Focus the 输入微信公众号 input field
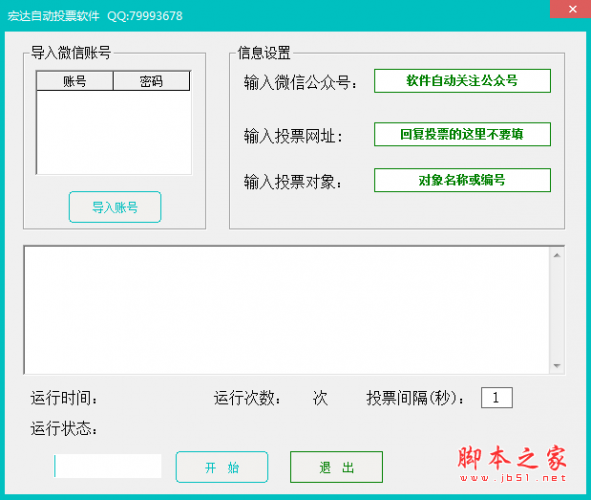The width and height of the screenshot is (591, 500). tap(462, 81)
